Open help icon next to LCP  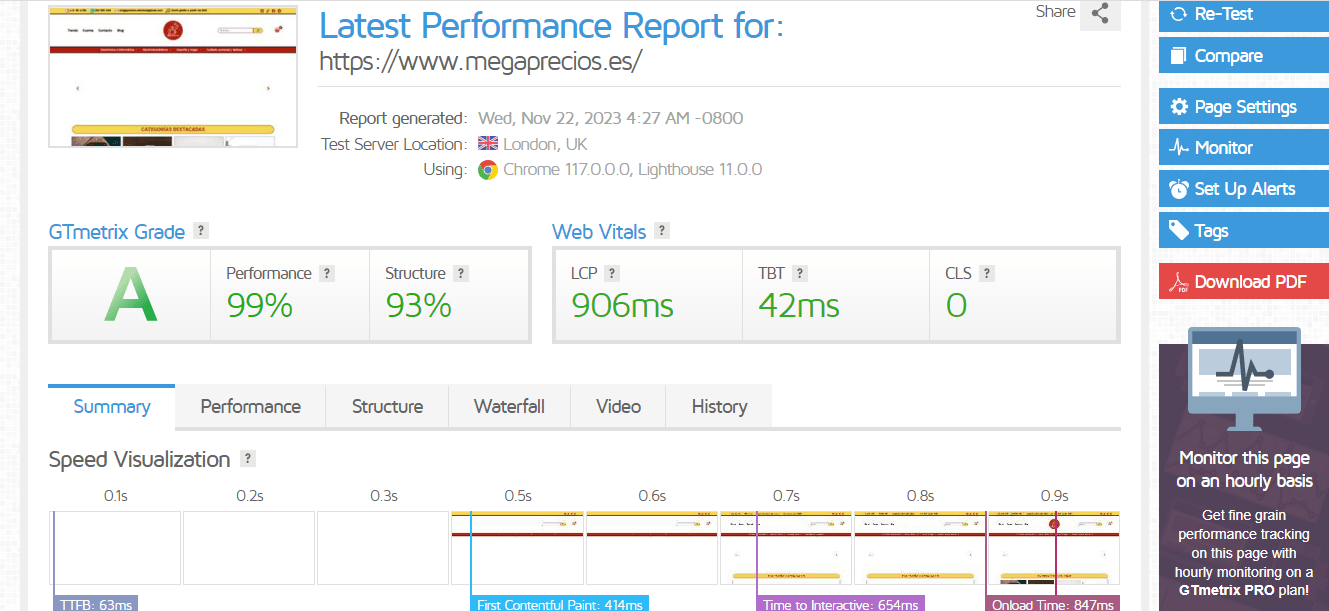[612, 273]
